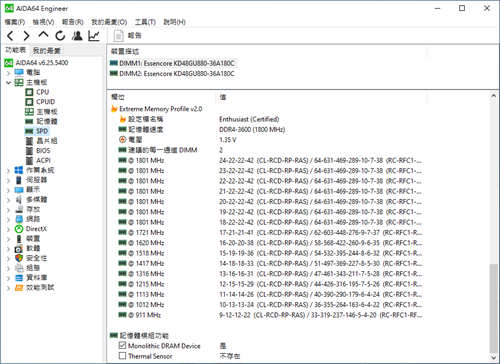Expand the 多媒體 node chevron
This screenshot has width=500, height=364.
coord(9,200)
